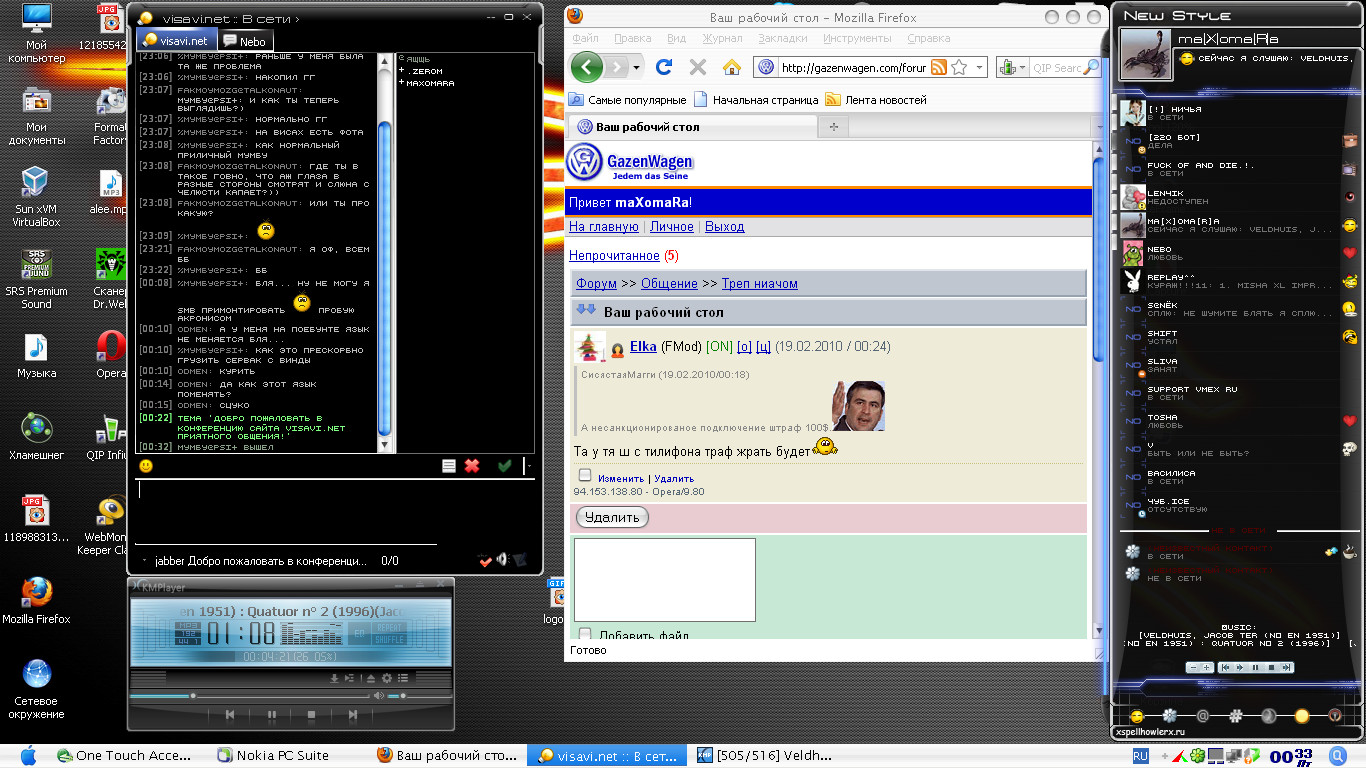Open KMPlayer playlist icon

pos(402,678)
